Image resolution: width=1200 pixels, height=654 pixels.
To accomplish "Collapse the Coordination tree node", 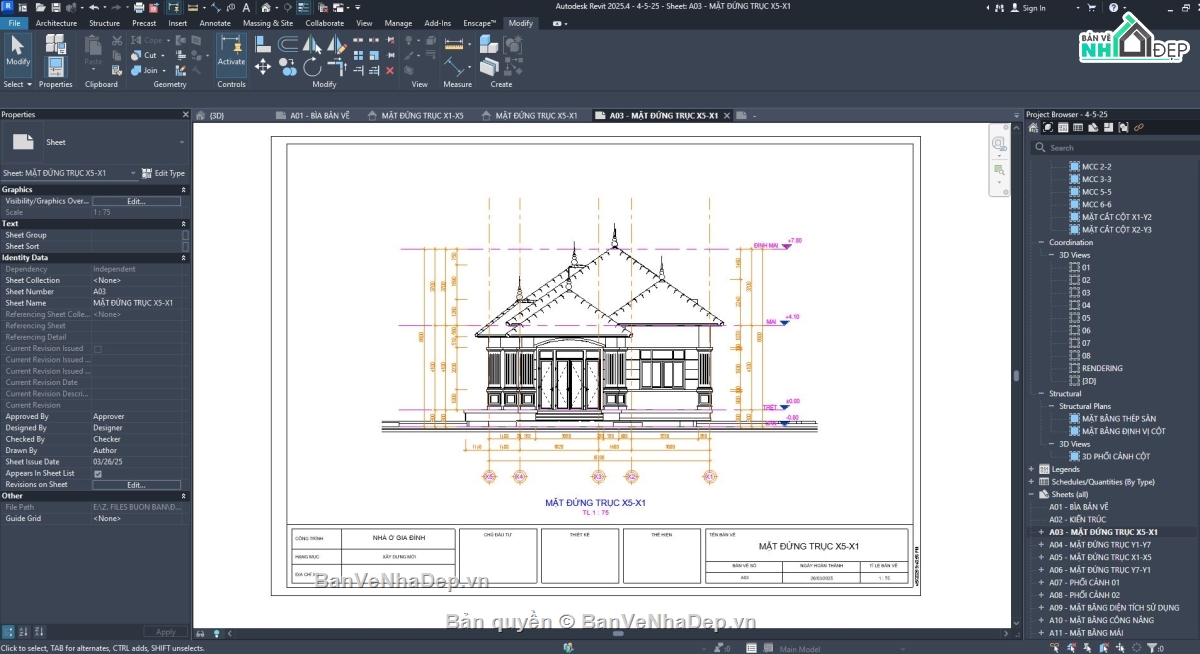I will coord(1041,243).
